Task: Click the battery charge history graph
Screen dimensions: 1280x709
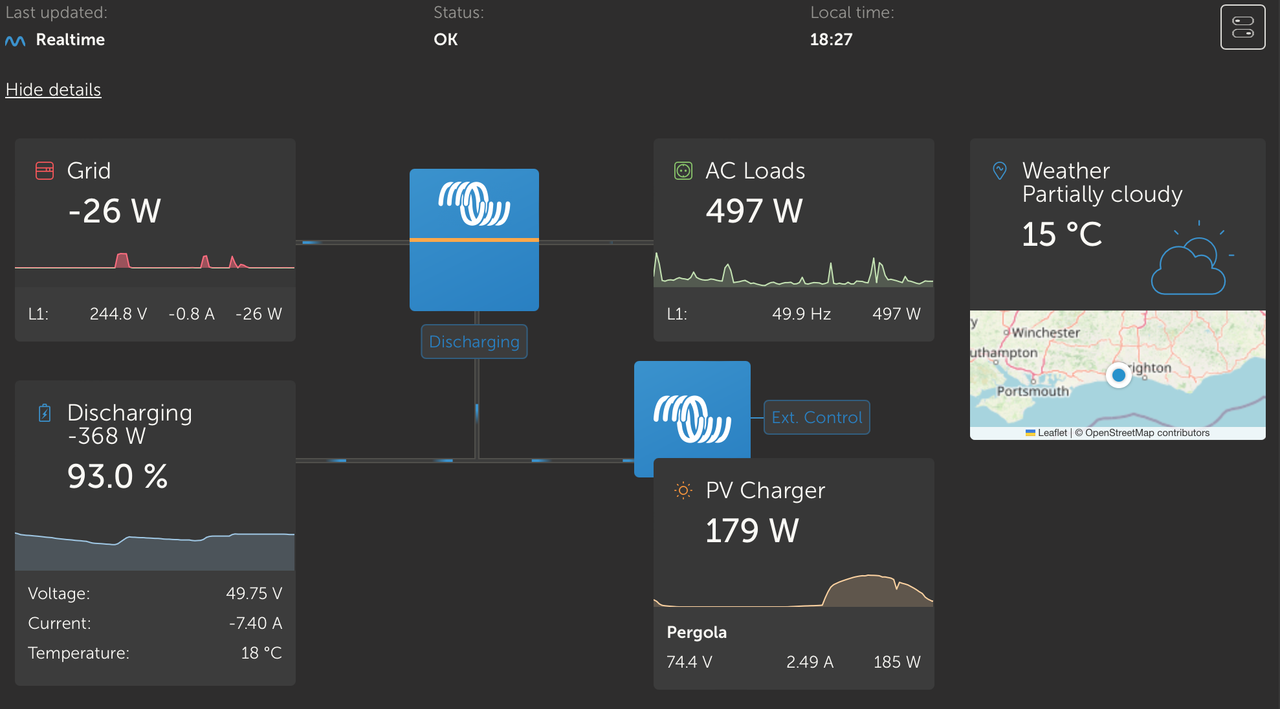Action: click(x=155, y=550)
